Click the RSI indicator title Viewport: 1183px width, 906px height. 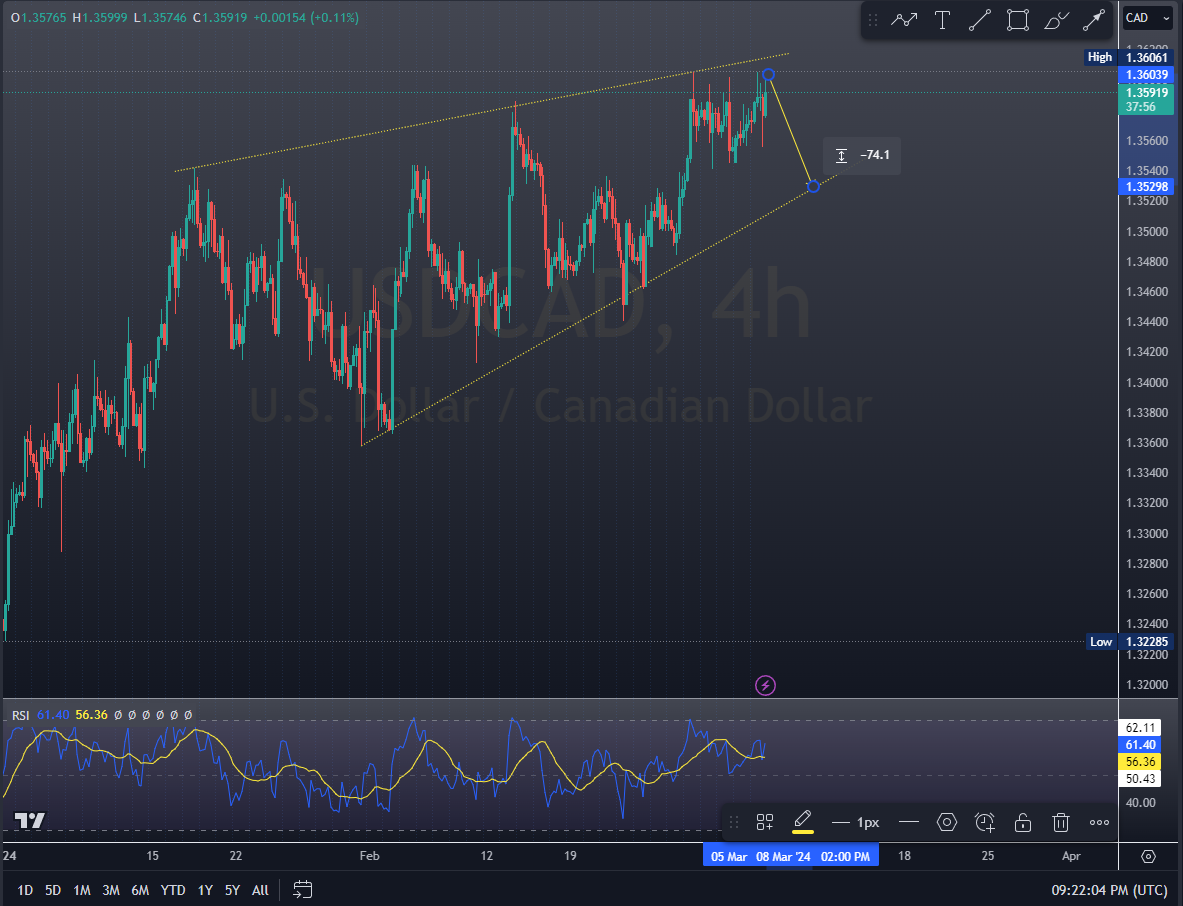[20, 715]
